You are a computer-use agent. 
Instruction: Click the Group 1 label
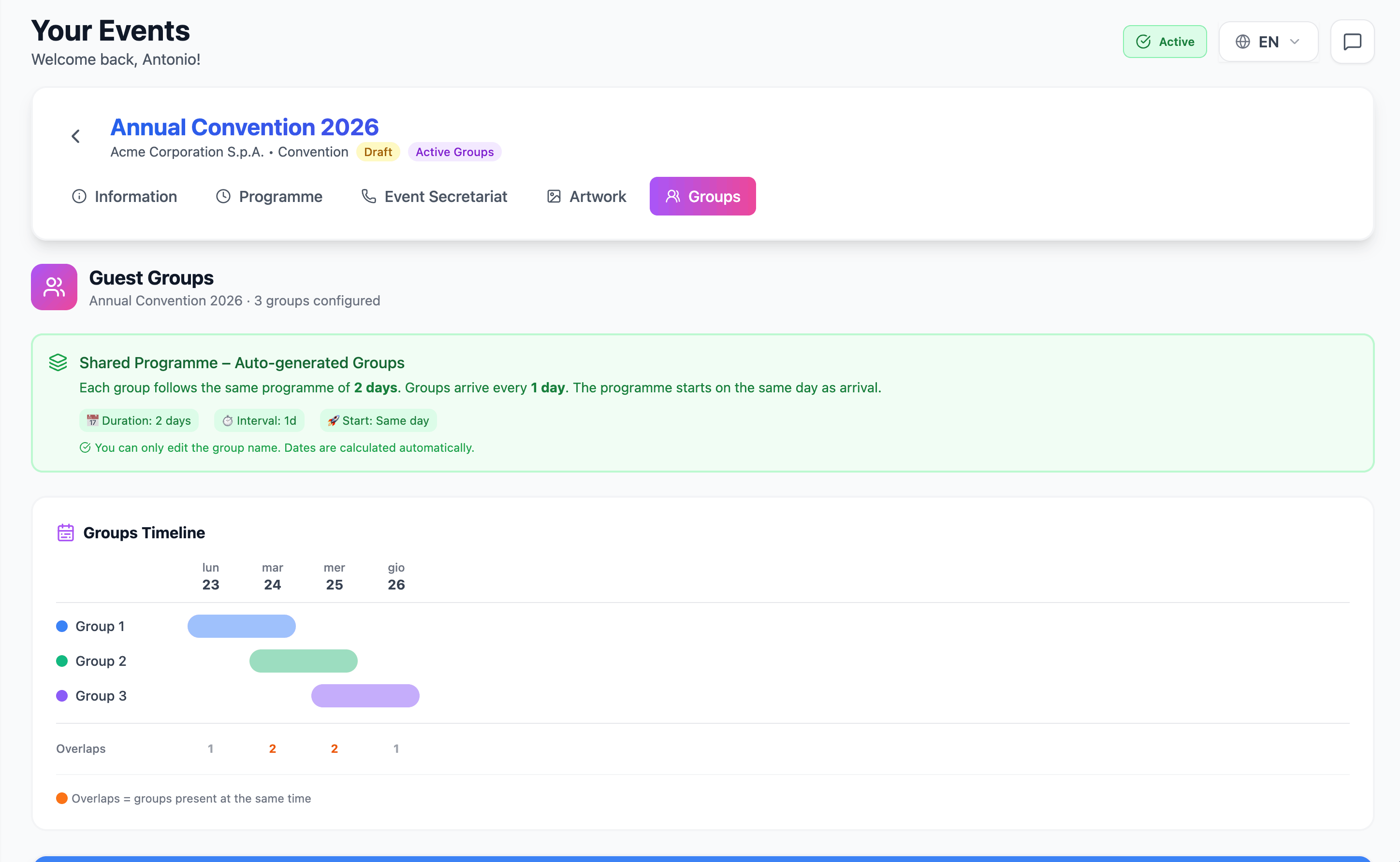coord(100,626)
